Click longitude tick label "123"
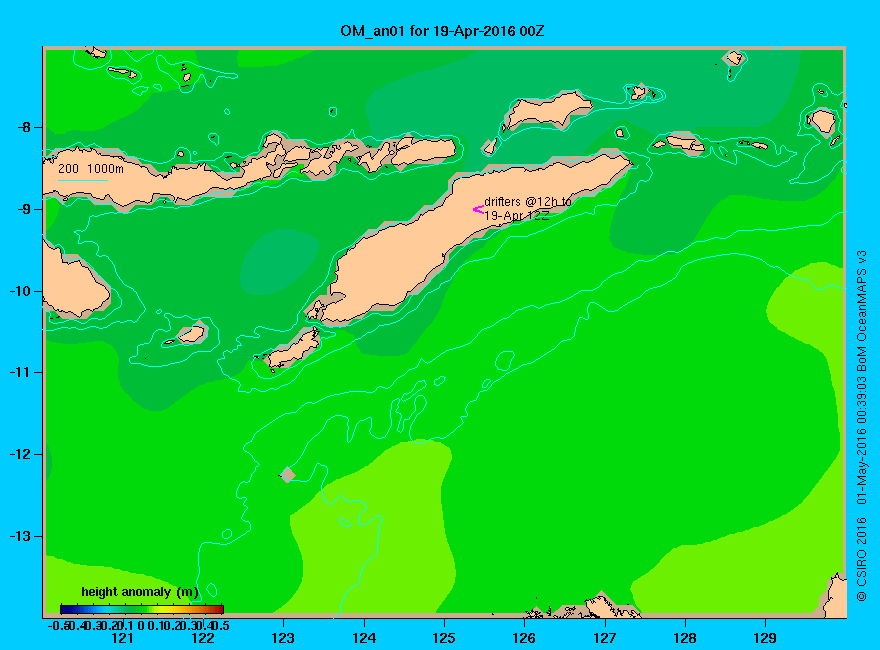The height and width of the screenshot is (650, 880). [283, 638]
